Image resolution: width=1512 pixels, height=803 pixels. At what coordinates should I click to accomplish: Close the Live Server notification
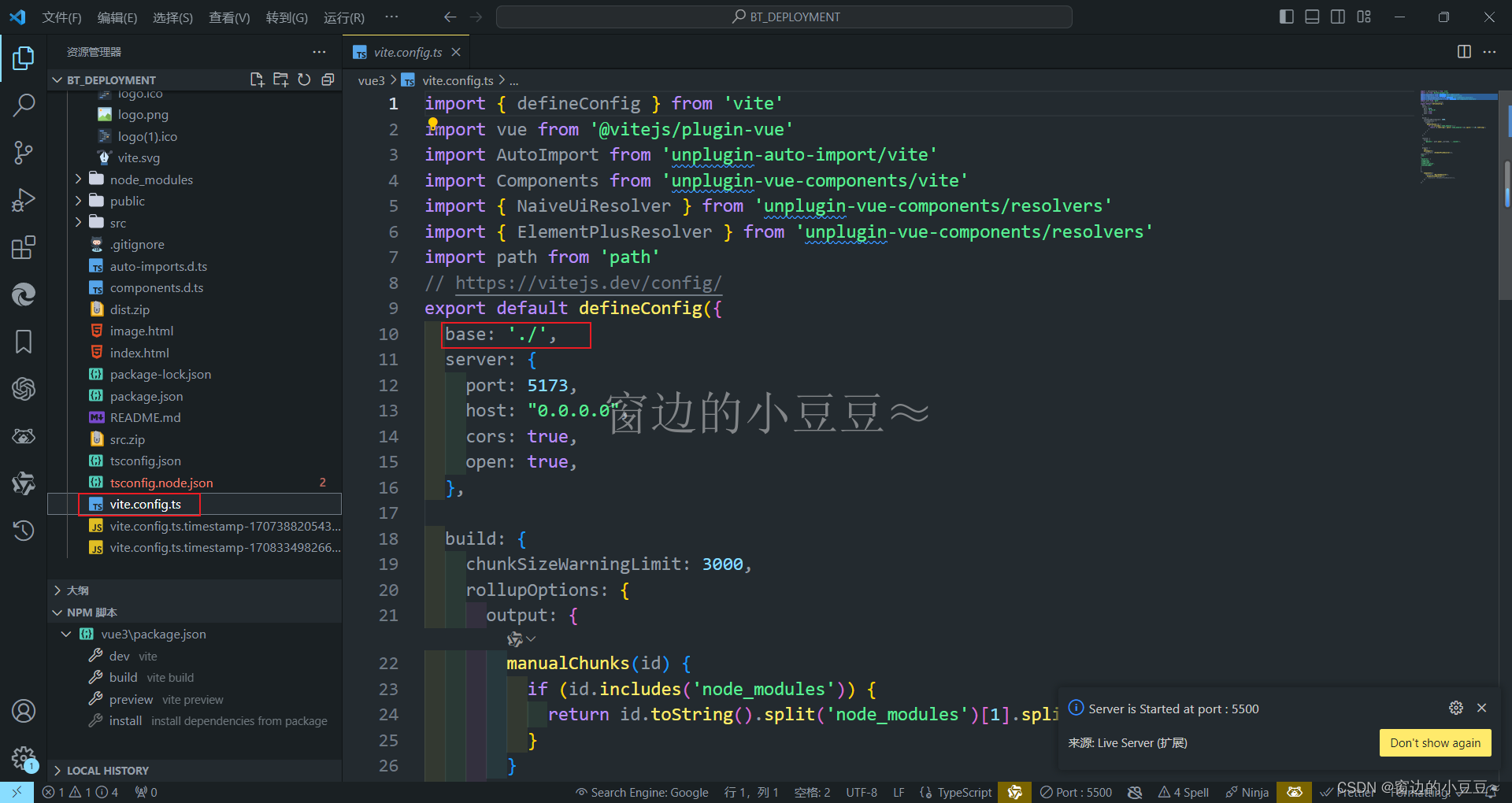point(1481,708)
